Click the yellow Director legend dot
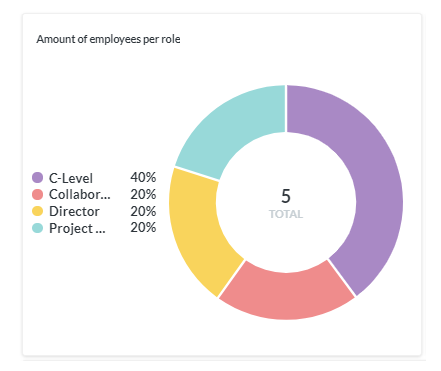Viewport: 441px width, 371px height. 37,211
